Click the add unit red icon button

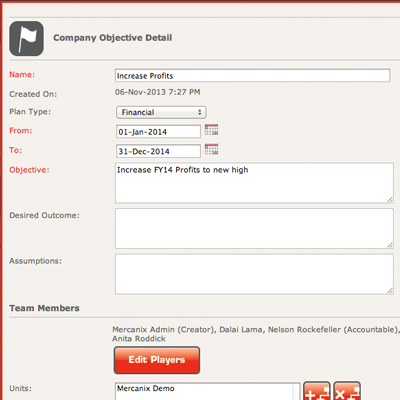click(317, 391)
